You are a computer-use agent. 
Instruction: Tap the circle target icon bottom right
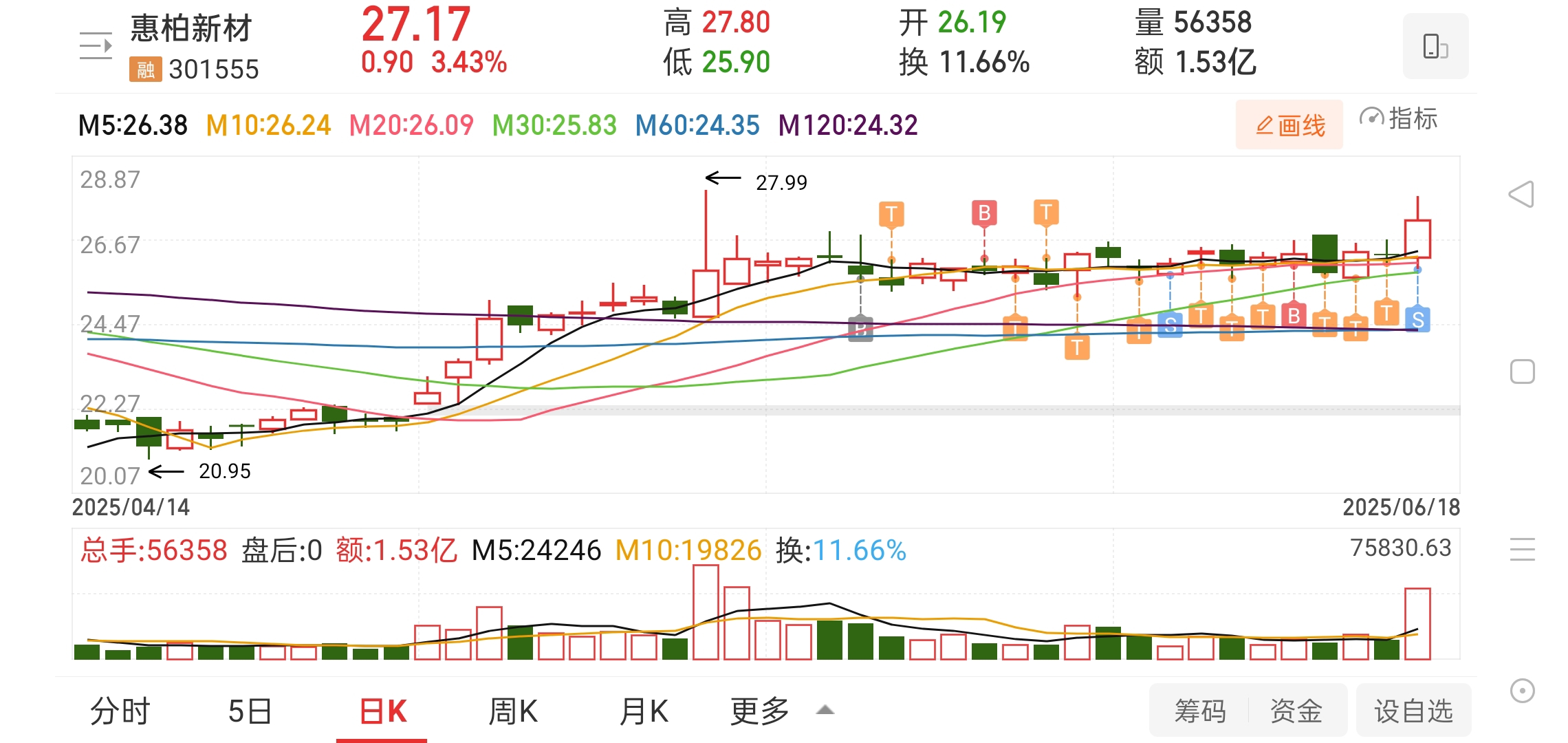(x=1522, y=690)
